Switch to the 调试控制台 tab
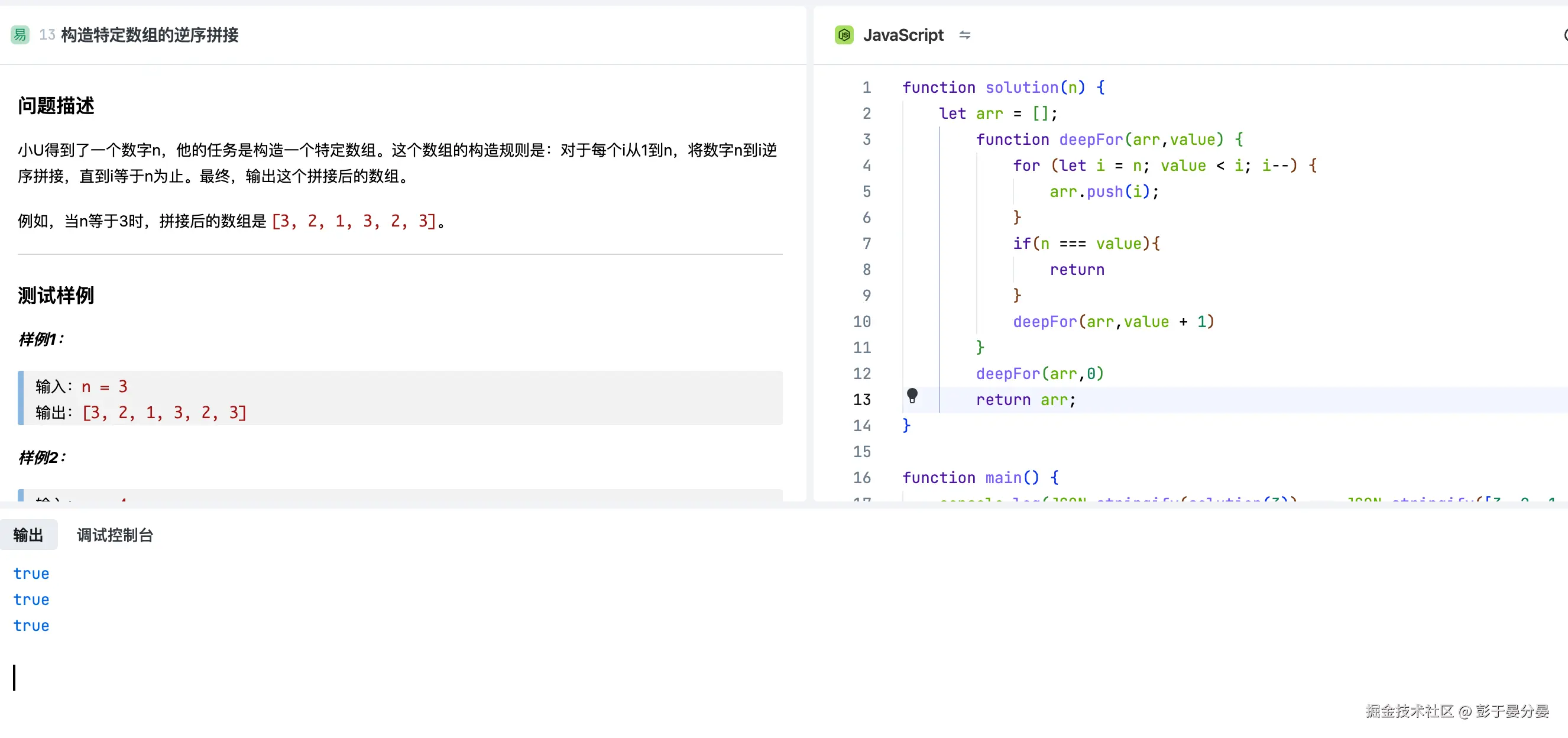This screenshot has height=738, width=1568. [115, 535]
